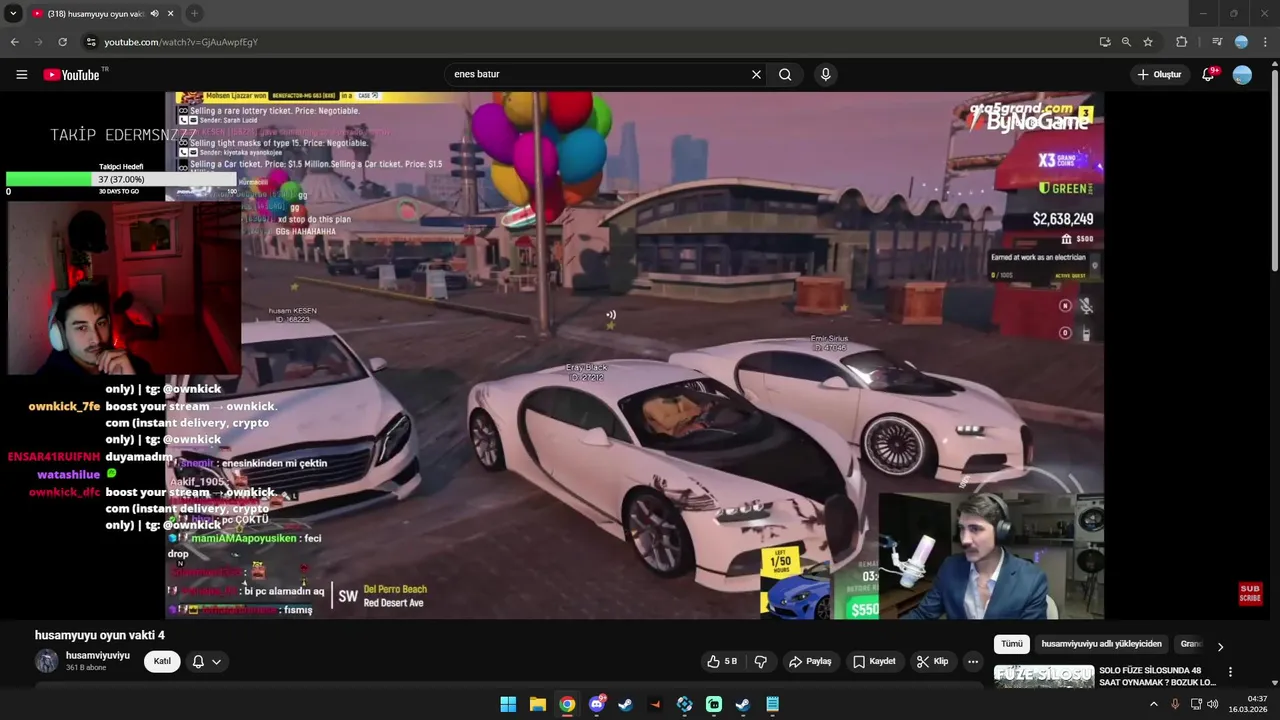Open first Steam icon on taskbar
This screenshot has width=1280, height=720.
(x=625, y=704)
